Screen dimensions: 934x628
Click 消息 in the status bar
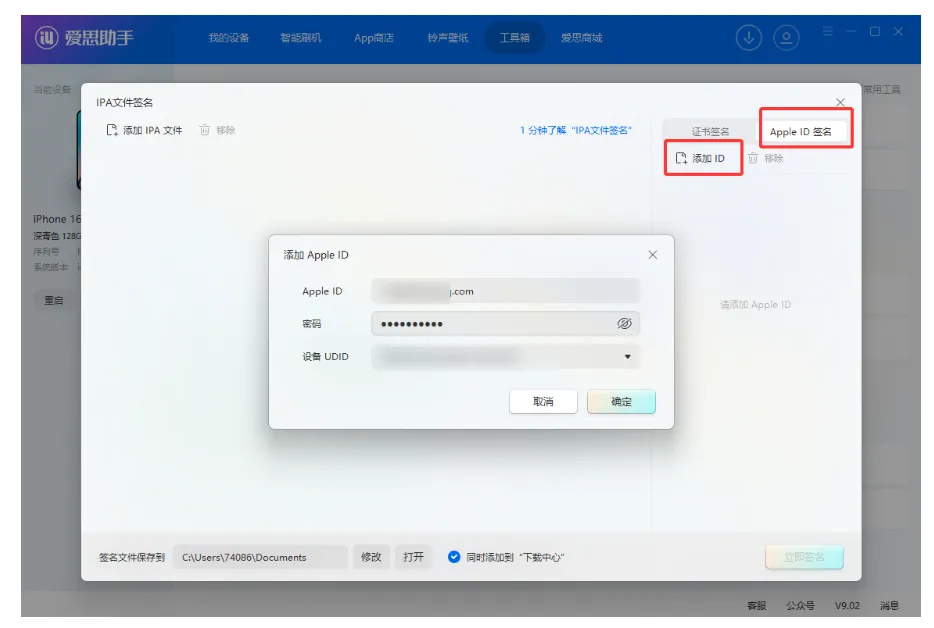[889, 605]
